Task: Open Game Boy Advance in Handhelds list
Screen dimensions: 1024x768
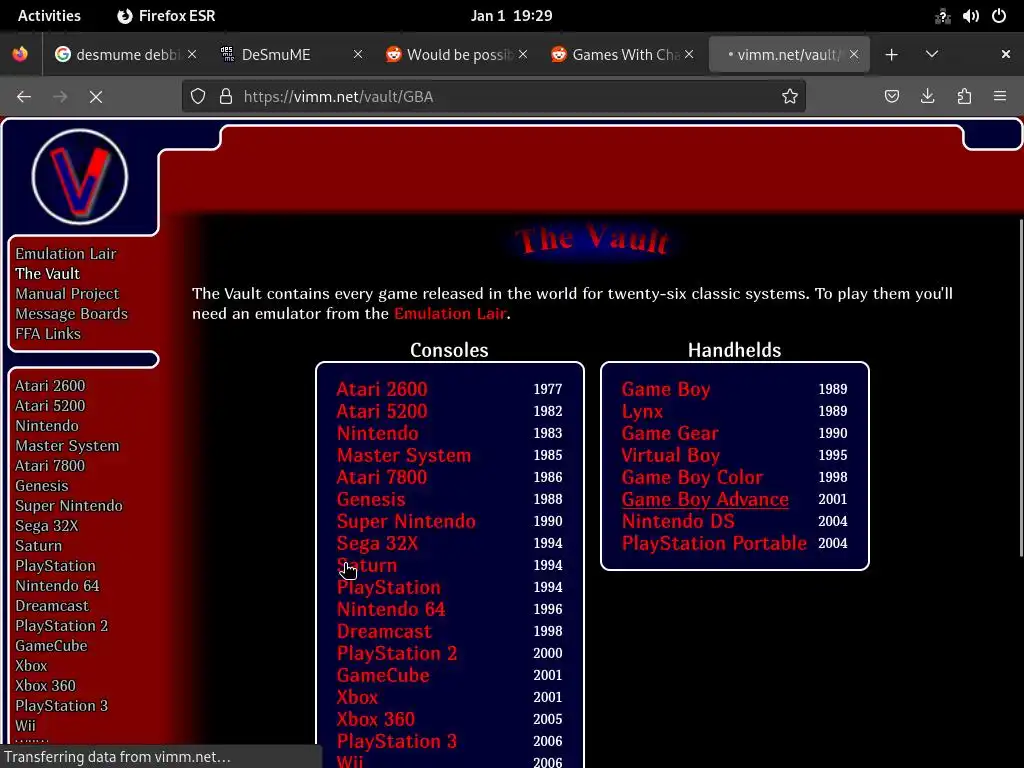Action: coord(705,500)
